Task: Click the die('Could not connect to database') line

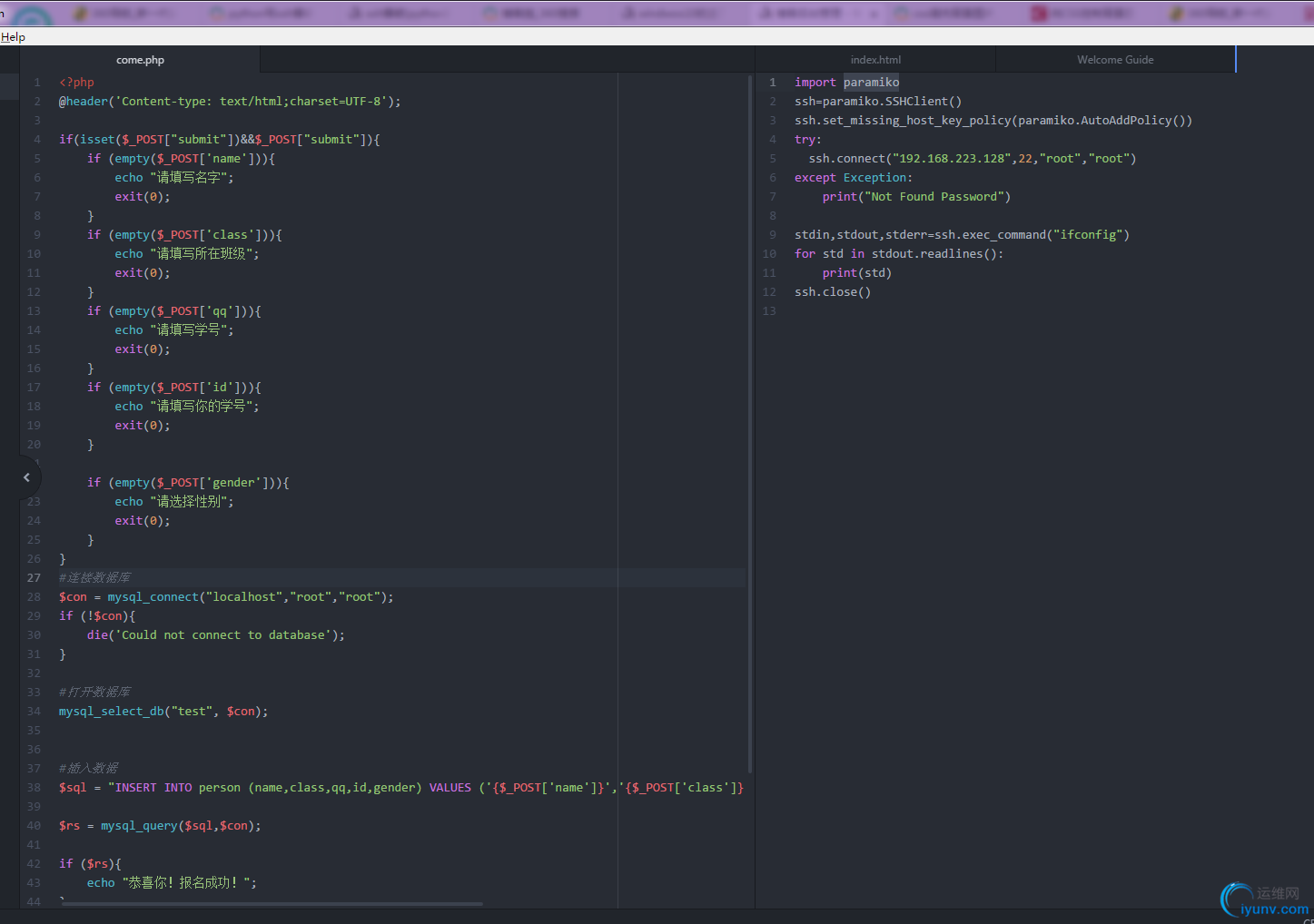Action: click(x=216, y=635)
